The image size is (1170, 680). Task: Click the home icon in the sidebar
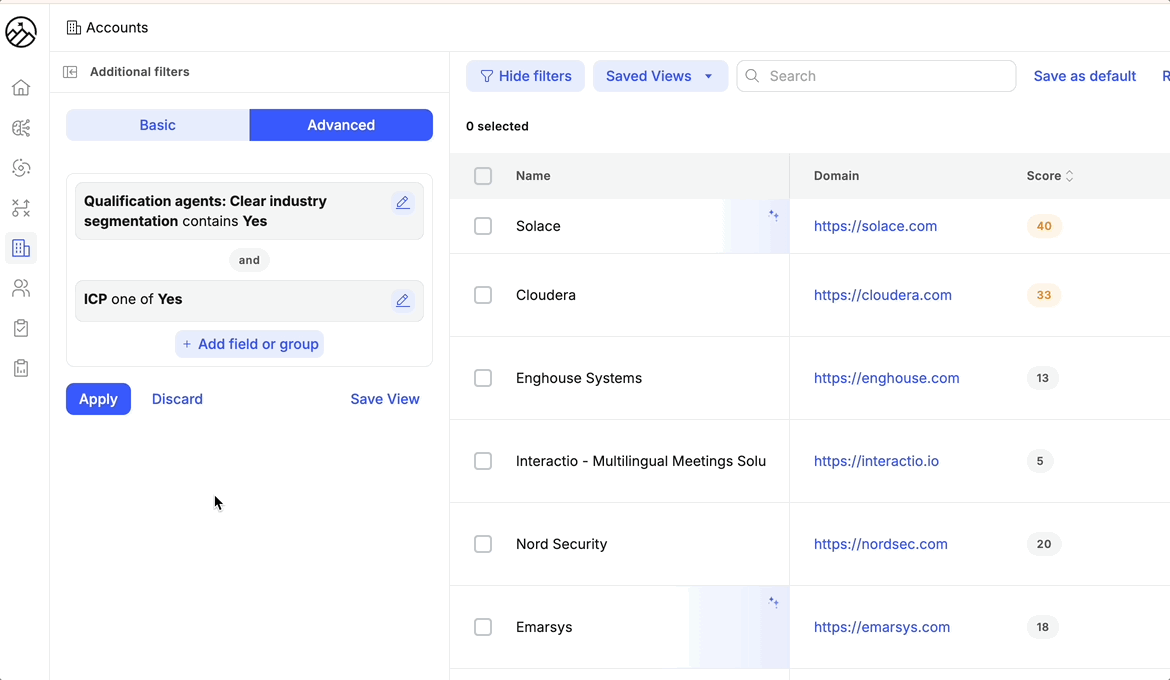tap(21, 88)
